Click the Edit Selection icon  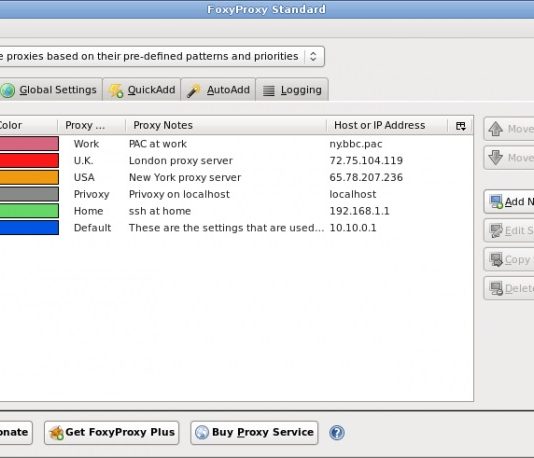[496, 231]
